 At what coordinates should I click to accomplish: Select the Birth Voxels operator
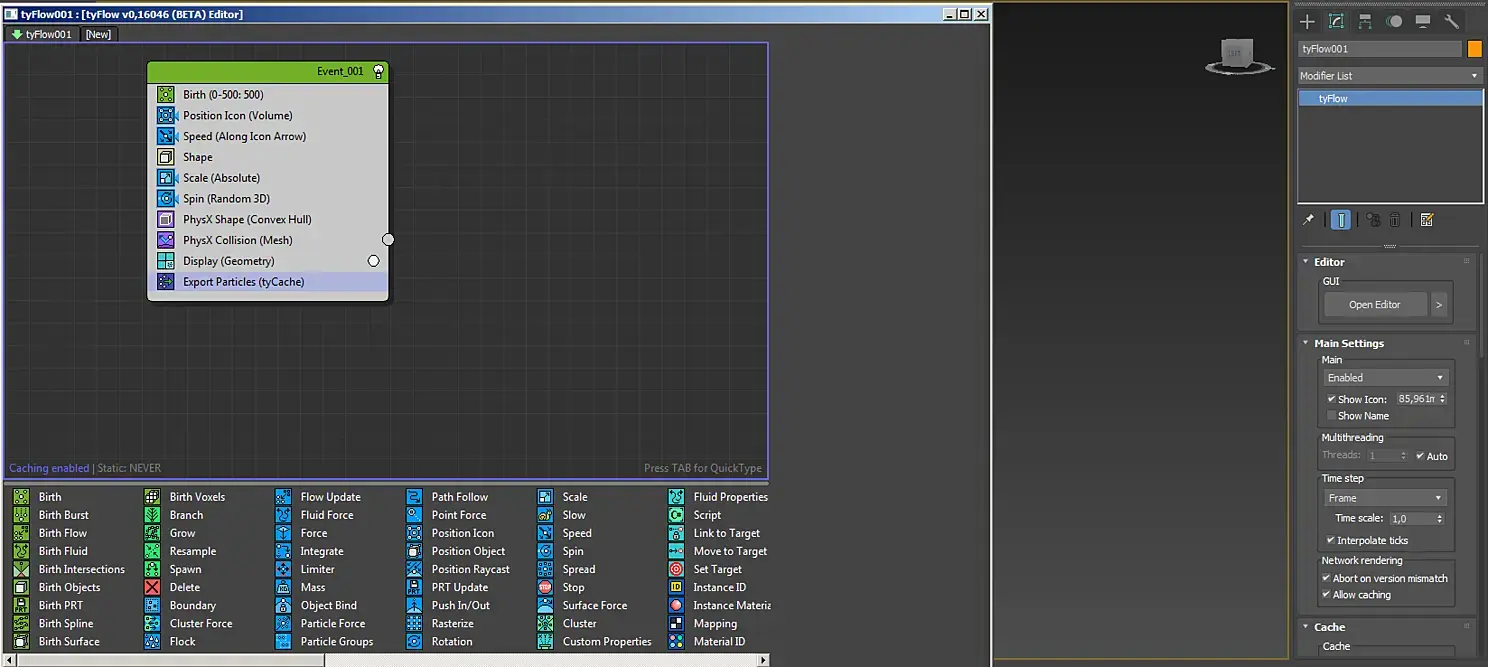pyautogui.click(x=186, y=497)
